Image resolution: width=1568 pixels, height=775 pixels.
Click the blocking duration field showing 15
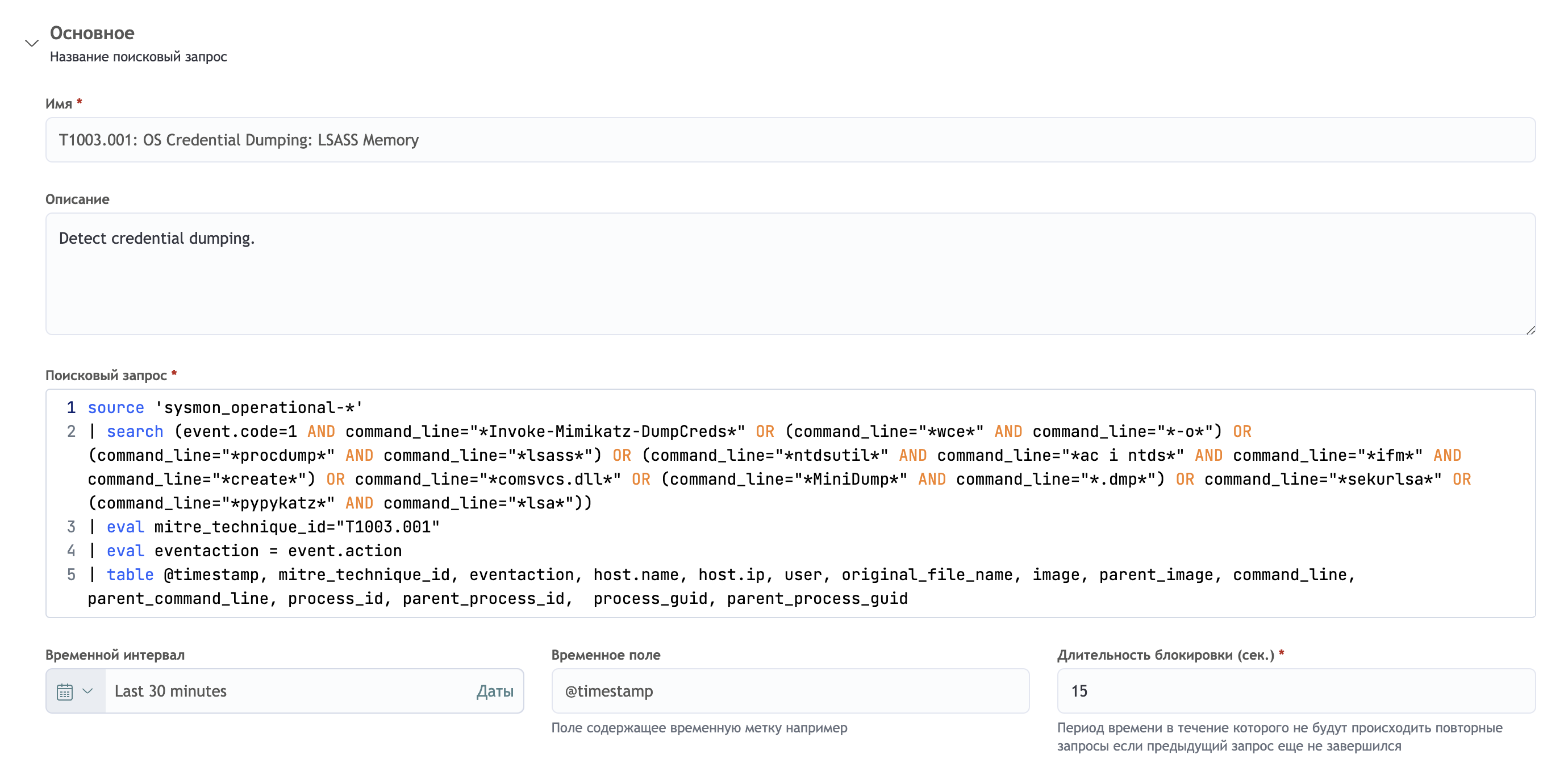click(x=1295, y=691)
